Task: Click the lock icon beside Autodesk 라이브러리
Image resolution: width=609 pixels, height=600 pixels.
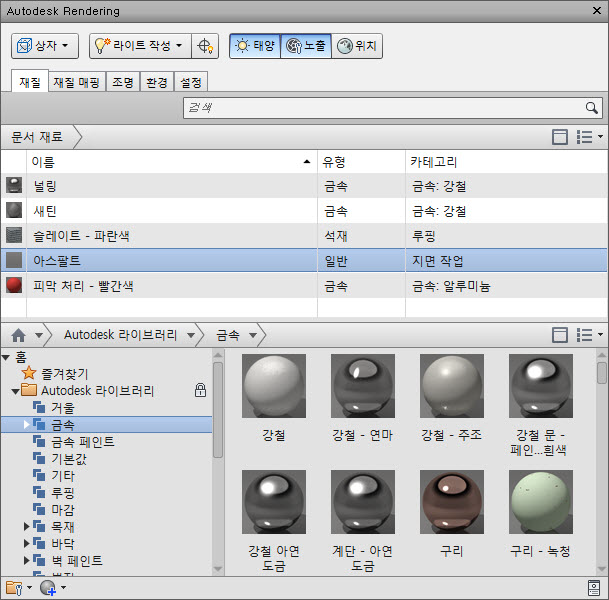Action: [x=200, y=390]
